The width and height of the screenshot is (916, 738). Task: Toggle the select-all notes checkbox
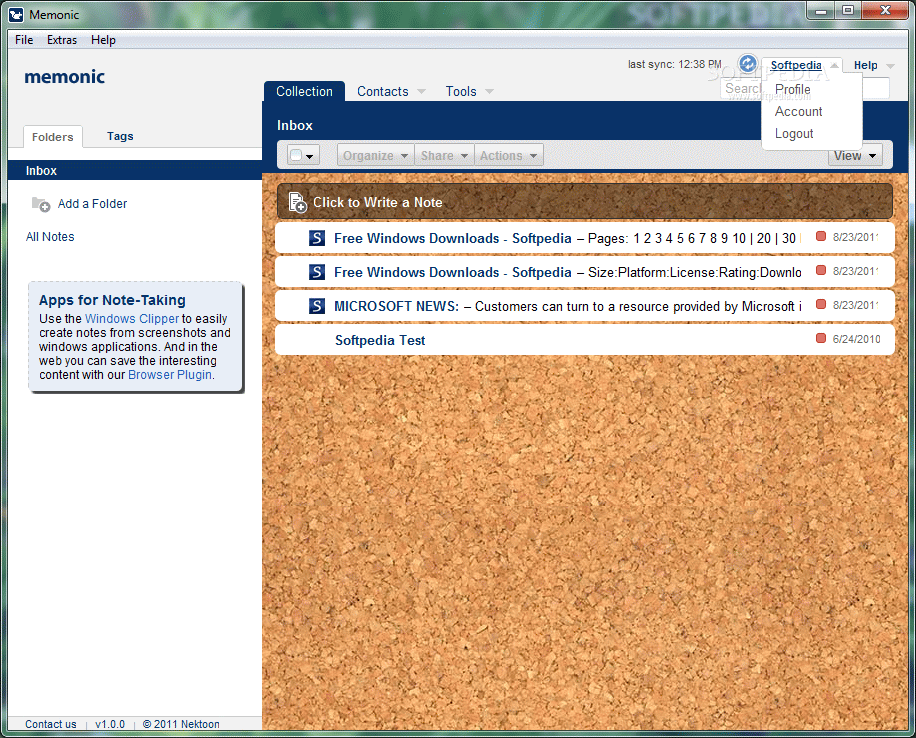296,155
